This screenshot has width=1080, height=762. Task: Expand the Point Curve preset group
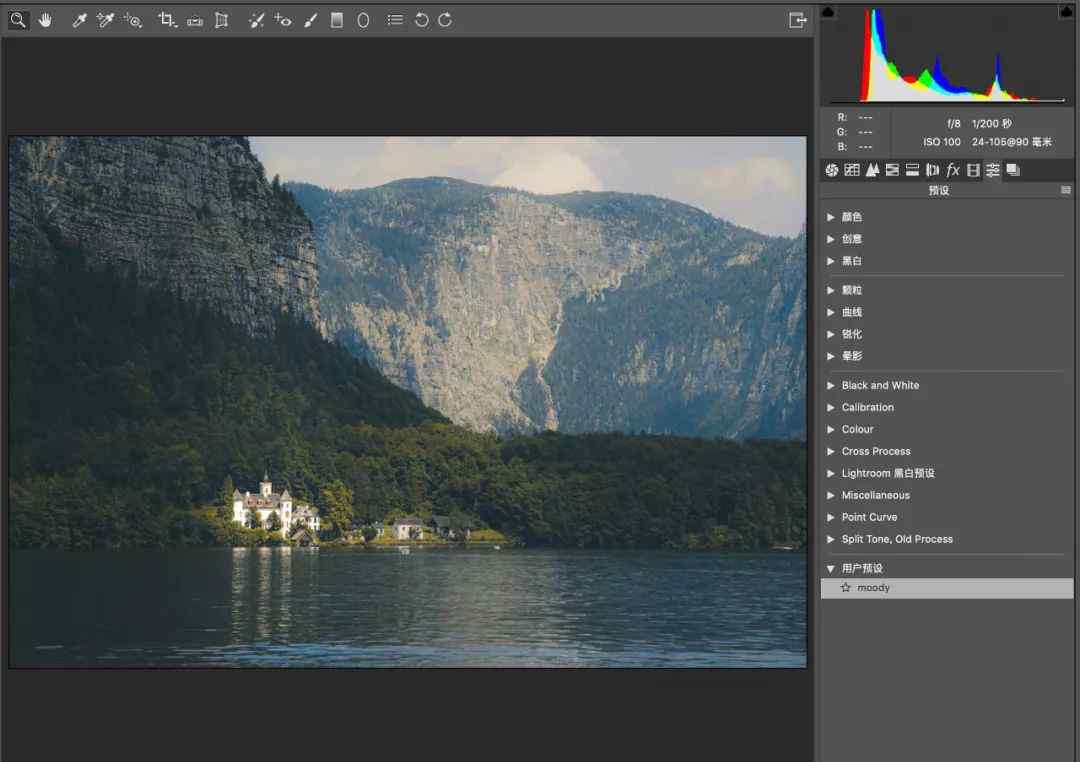pos(831,517)
